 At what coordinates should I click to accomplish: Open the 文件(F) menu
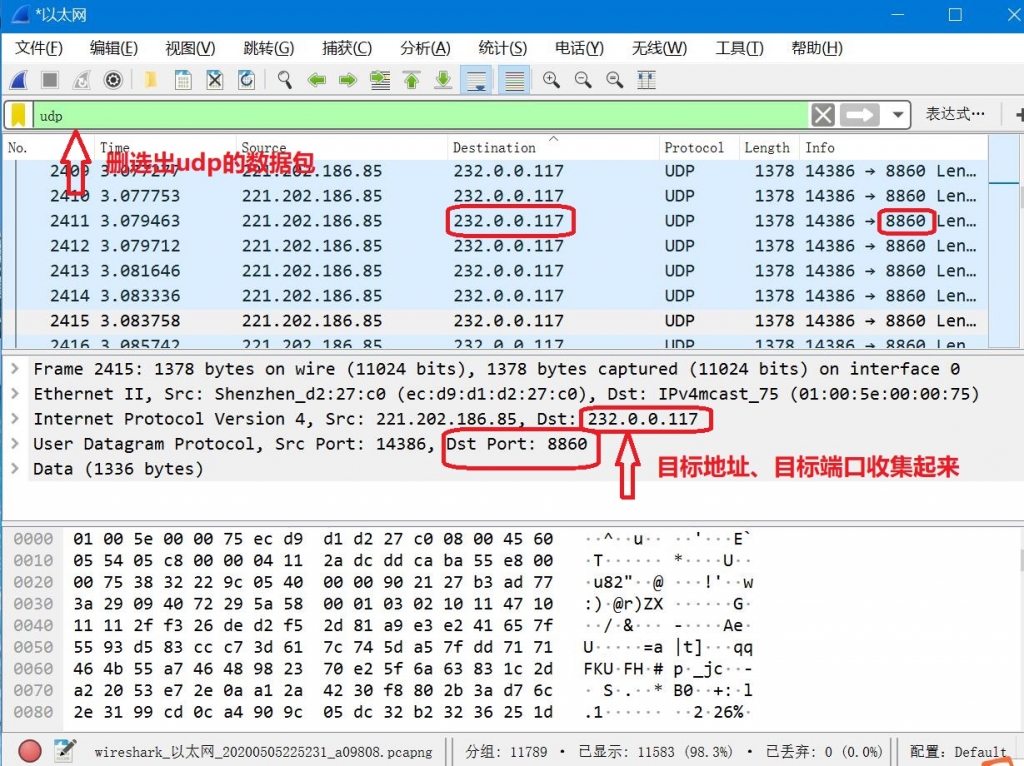pyautogui.click(x=39, y=48)
